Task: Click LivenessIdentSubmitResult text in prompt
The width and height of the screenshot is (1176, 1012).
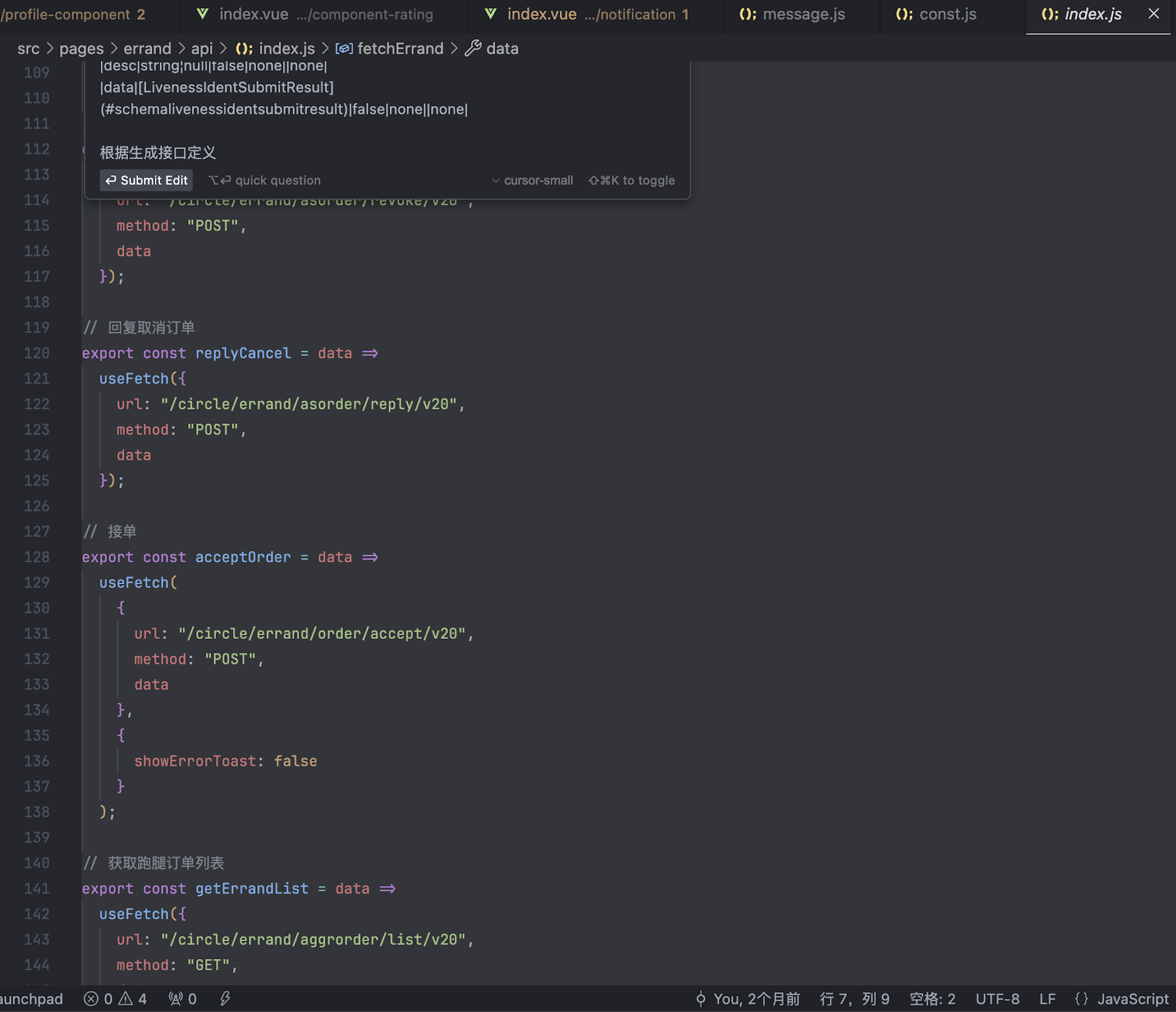Action: tap(235, 87)
